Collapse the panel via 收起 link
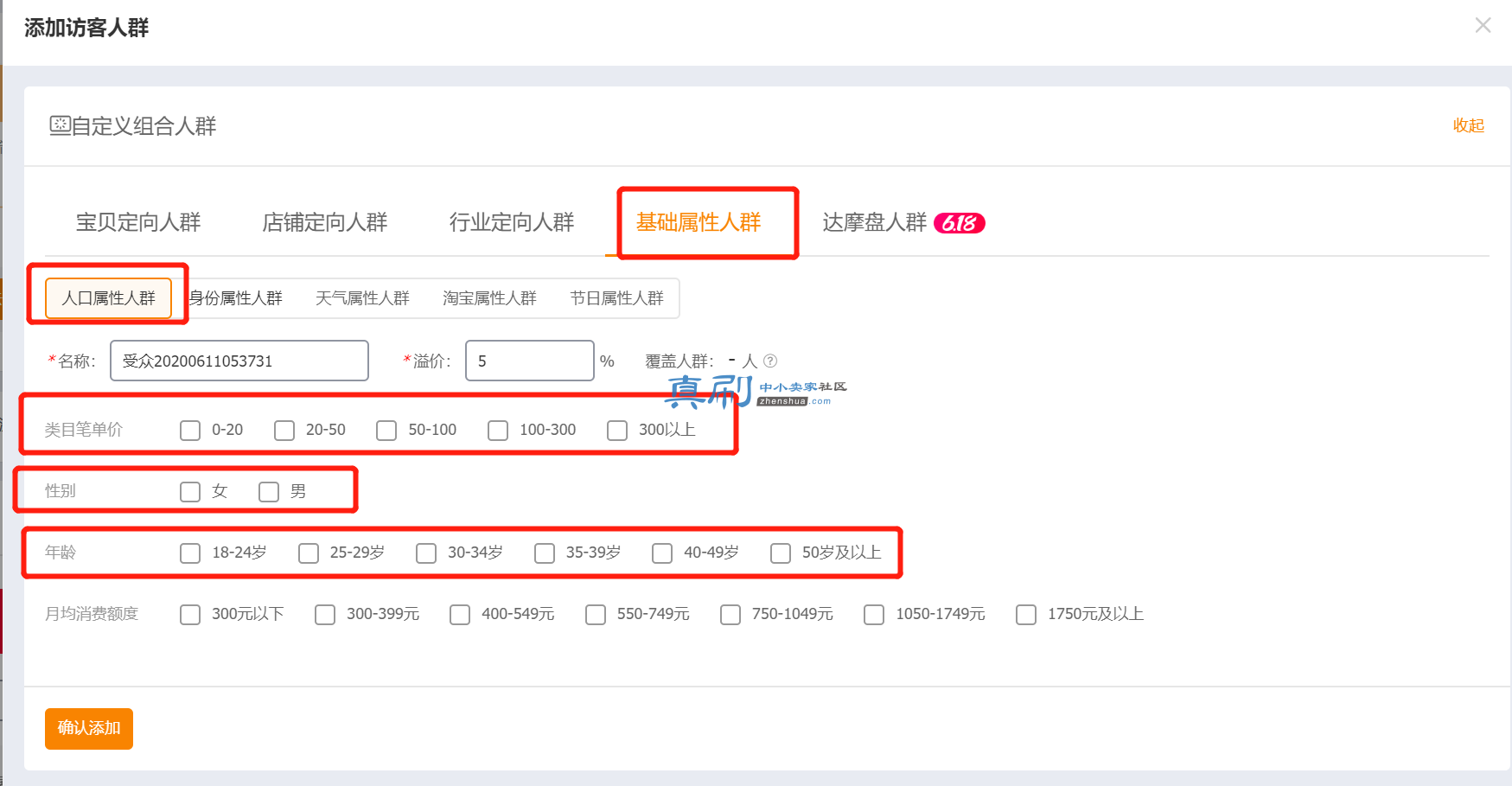 [1468, 125]
